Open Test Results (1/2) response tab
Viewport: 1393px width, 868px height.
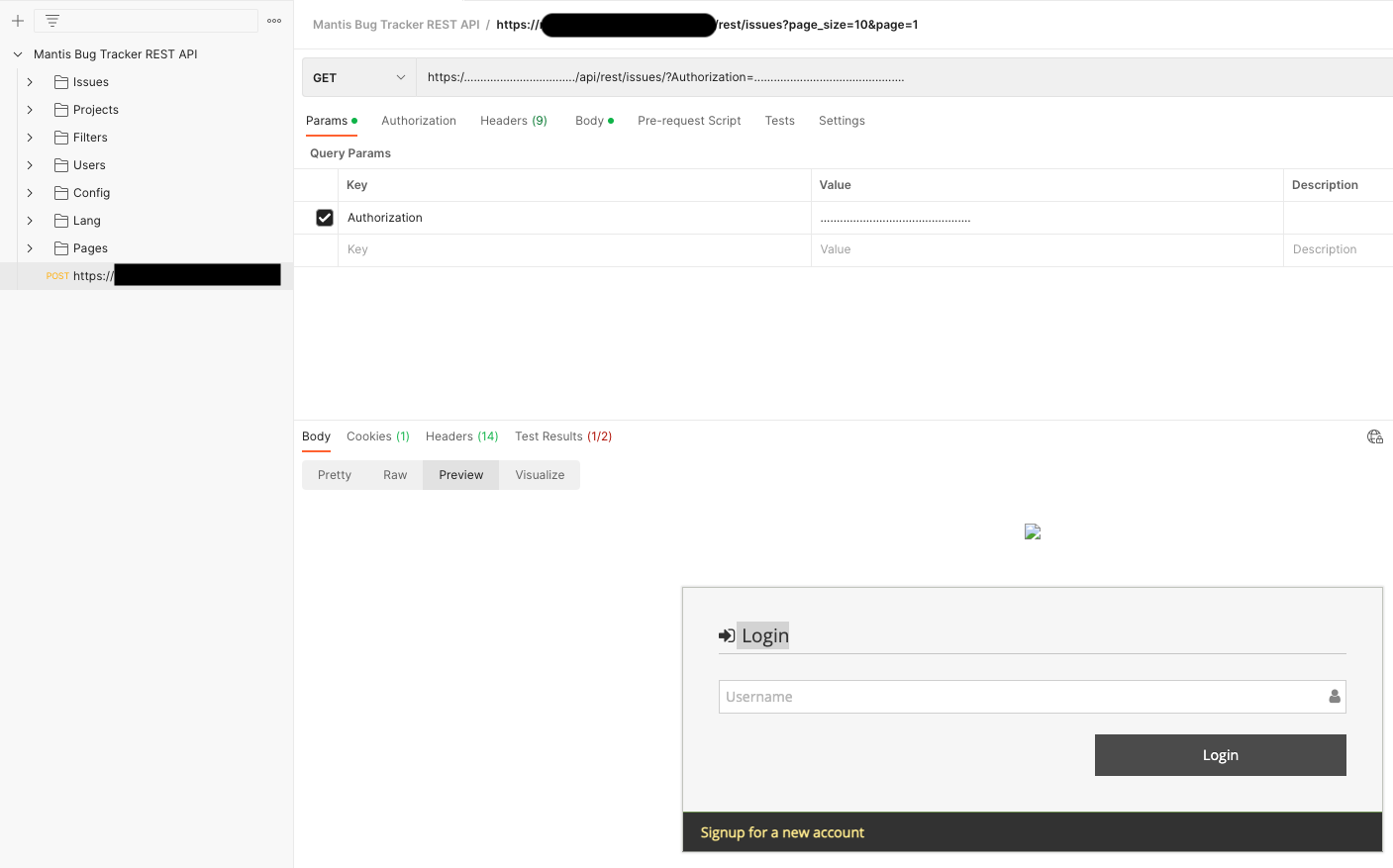pyautogui.click(x=563, y=436)
